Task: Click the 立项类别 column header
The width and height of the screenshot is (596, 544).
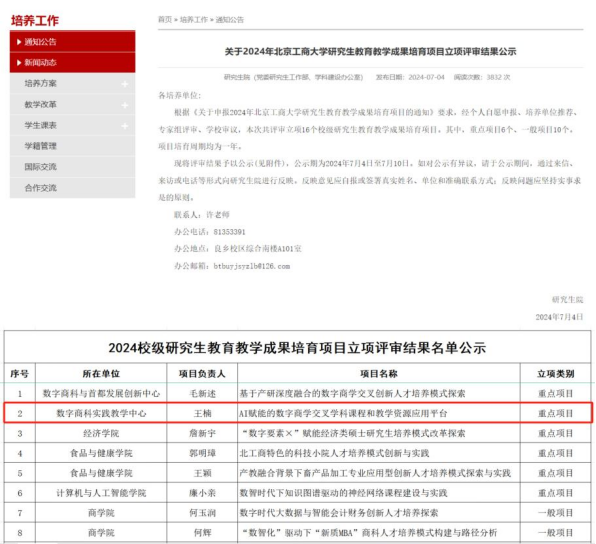Action: point(556,374)
